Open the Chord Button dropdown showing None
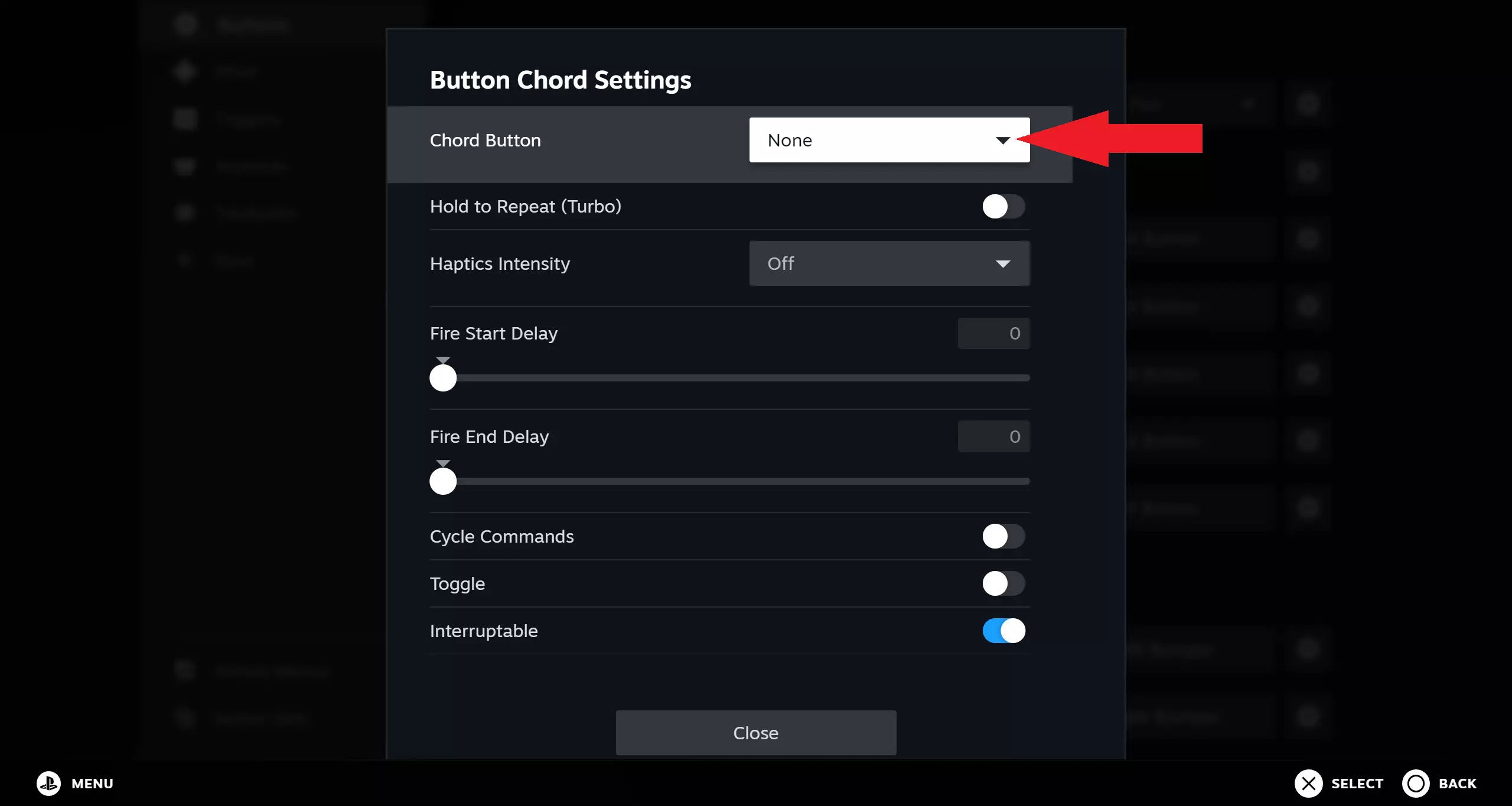 click(889, 140)
